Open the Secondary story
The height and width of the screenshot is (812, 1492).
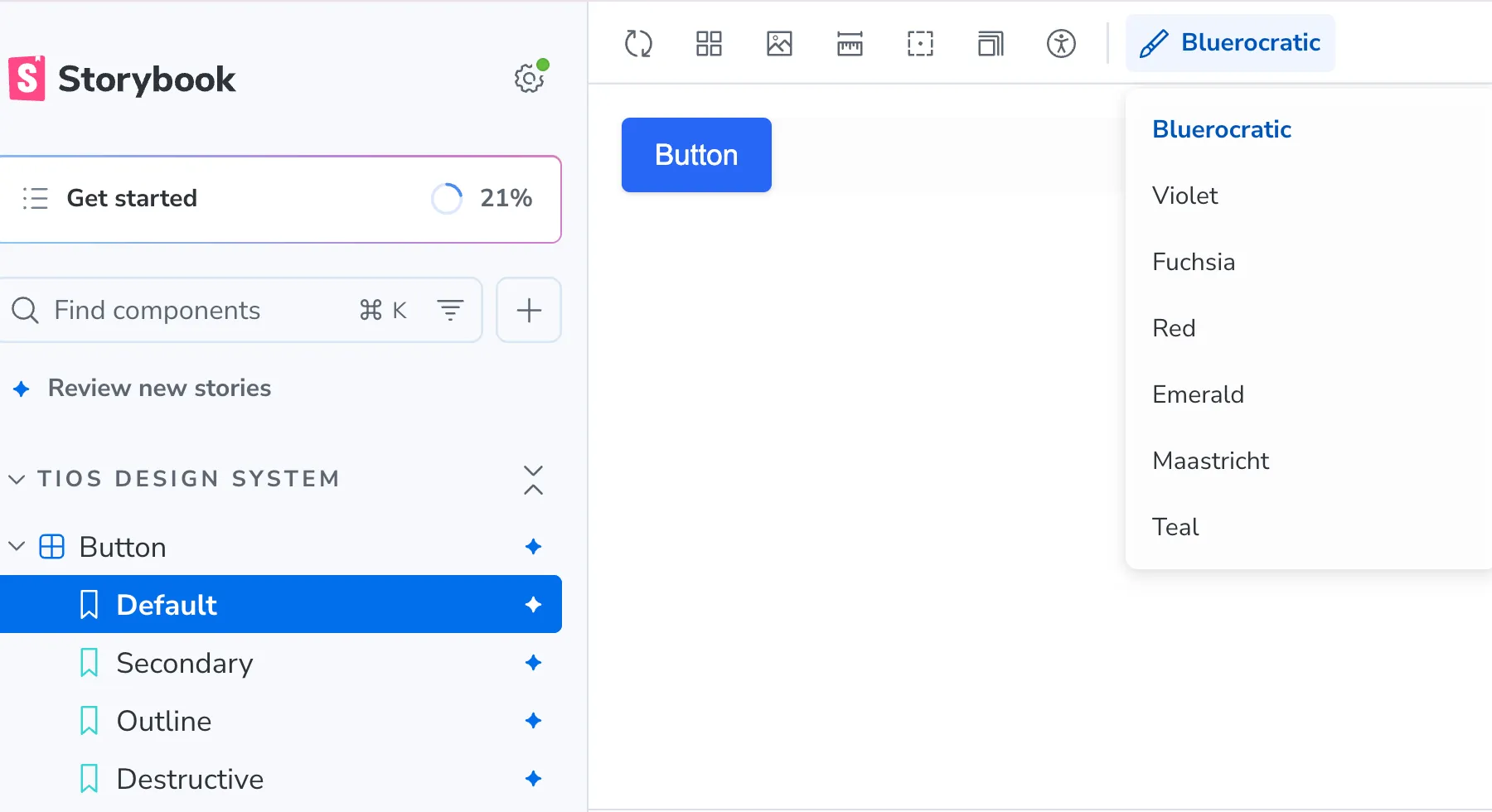[x=280, y=663]
